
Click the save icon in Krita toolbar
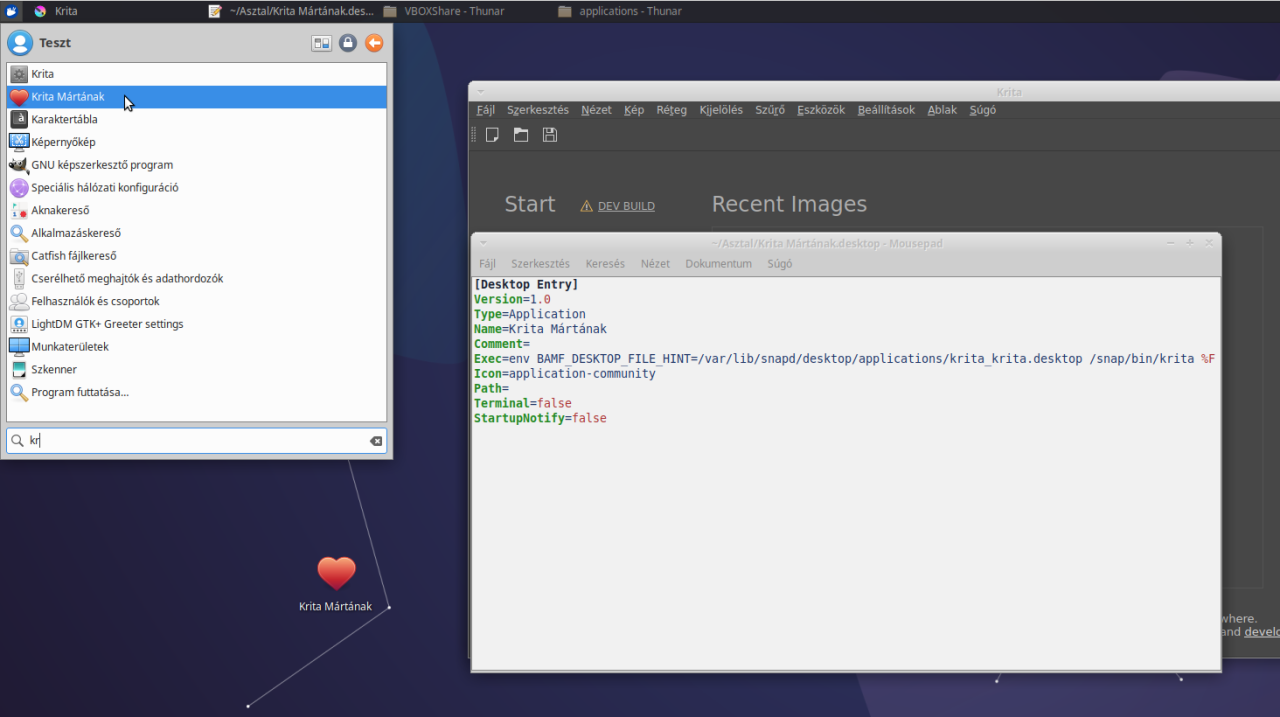[550, 134]
